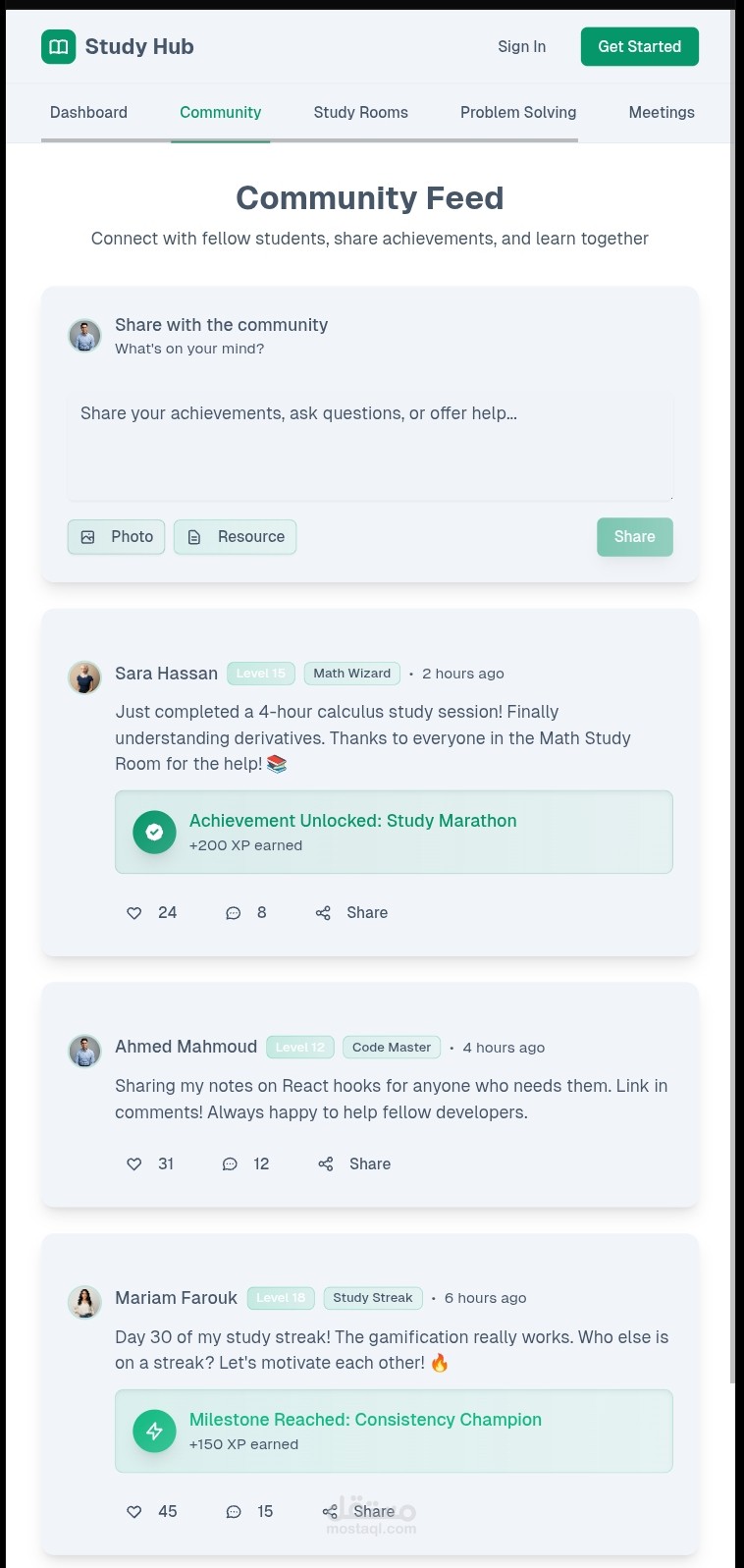Attach a Photo to the post
This screenshot has width=744, height=1568.
coord(116,537)
